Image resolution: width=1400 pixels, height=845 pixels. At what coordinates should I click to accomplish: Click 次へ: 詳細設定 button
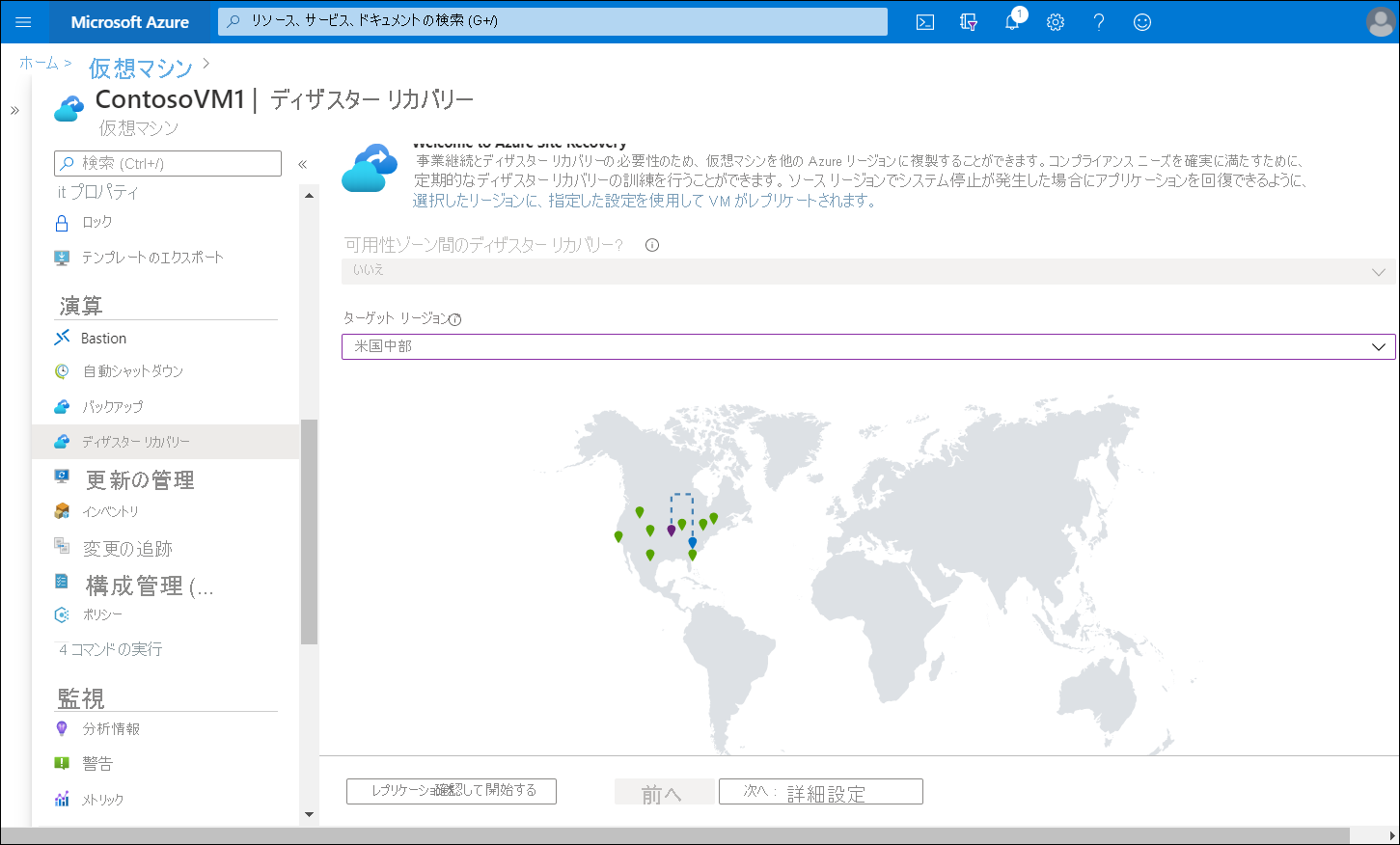coord(821,792)
